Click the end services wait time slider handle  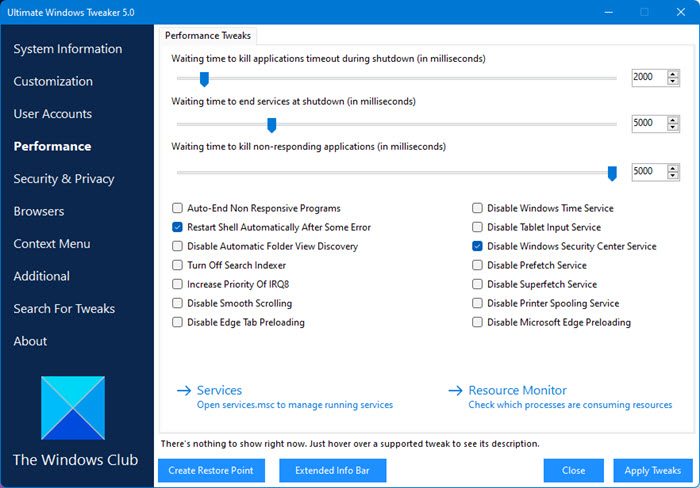271,125
